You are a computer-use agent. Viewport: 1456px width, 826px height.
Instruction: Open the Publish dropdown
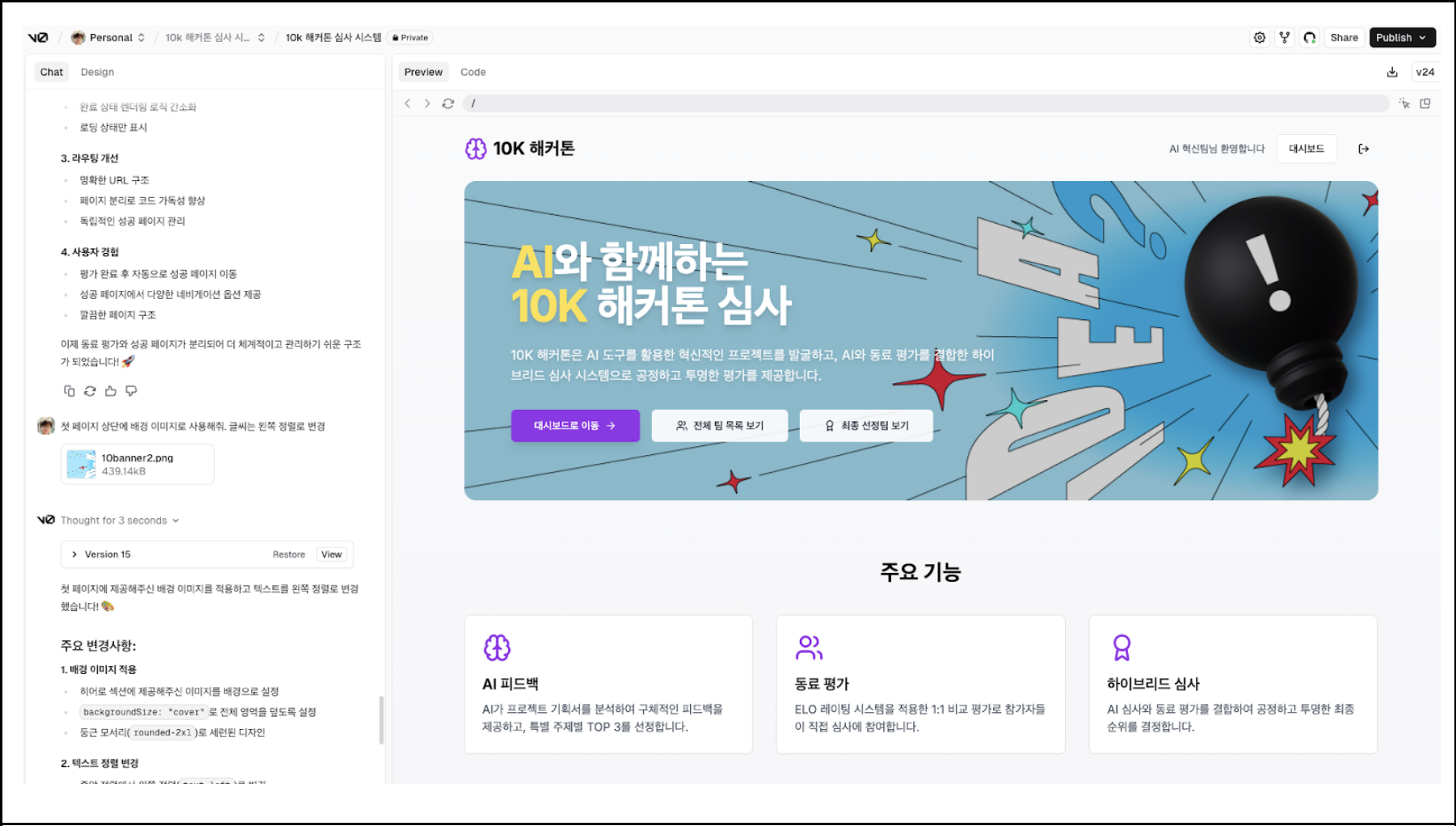1402,37
